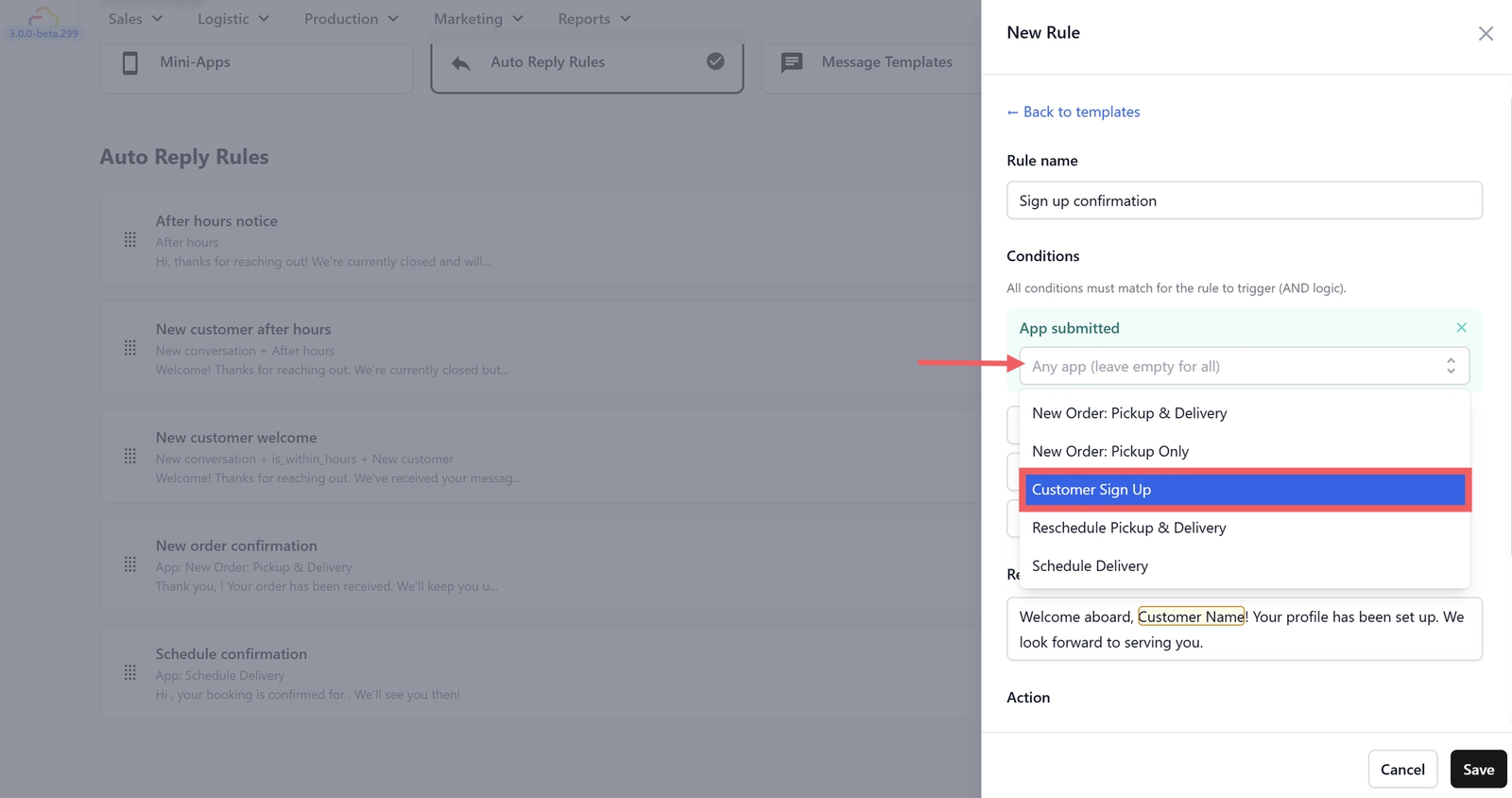Open the Sales dropdown menu
Viewport: 1512px width, 798px height.
(x=135, y=19)
